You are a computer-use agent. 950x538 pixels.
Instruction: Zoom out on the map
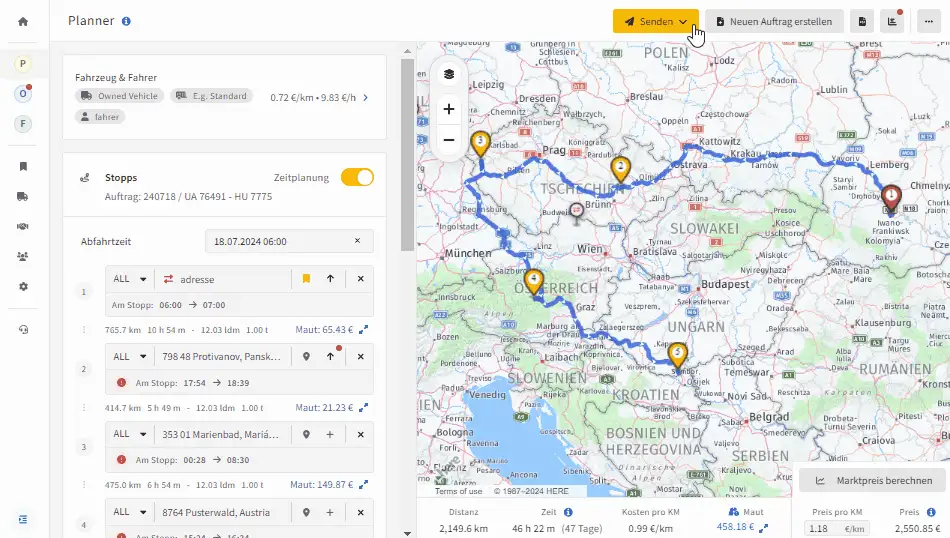[x=449, y=140]
